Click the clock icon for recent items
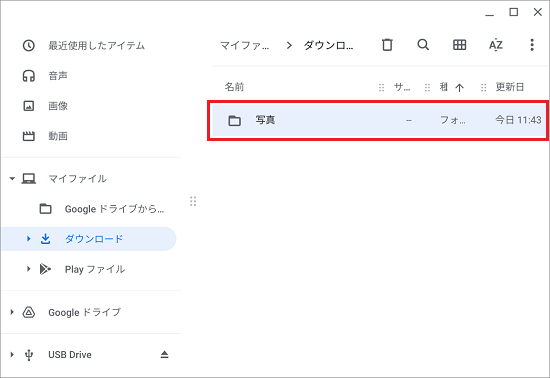Screen dimensions: 550x378 coord(29,46)
